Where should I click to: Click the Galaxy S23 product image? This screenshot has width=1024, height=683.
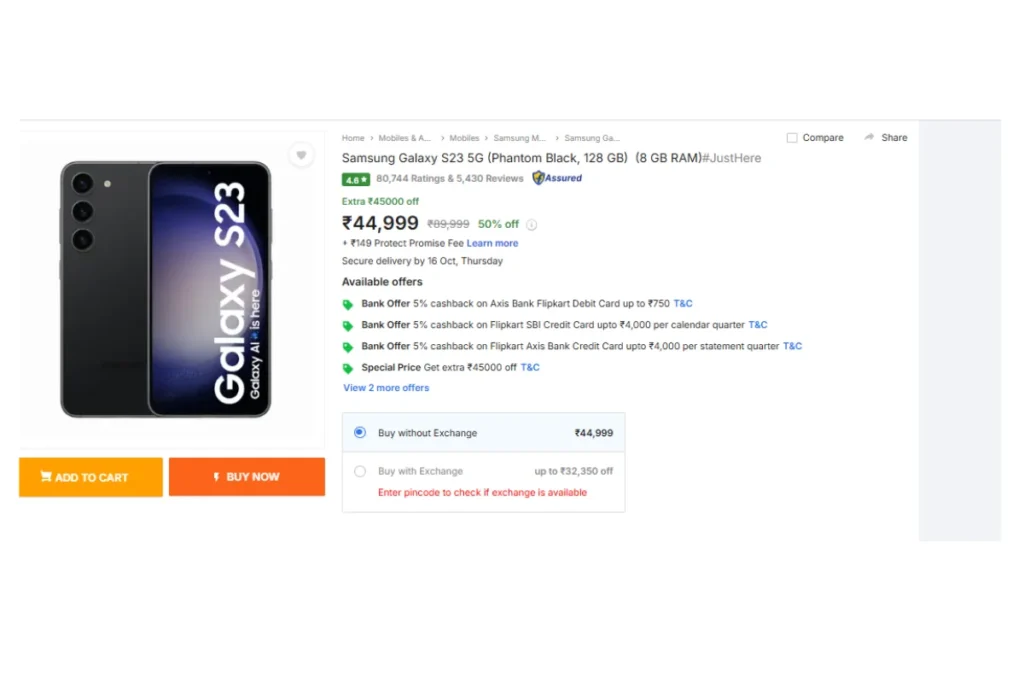click(166, 289)
